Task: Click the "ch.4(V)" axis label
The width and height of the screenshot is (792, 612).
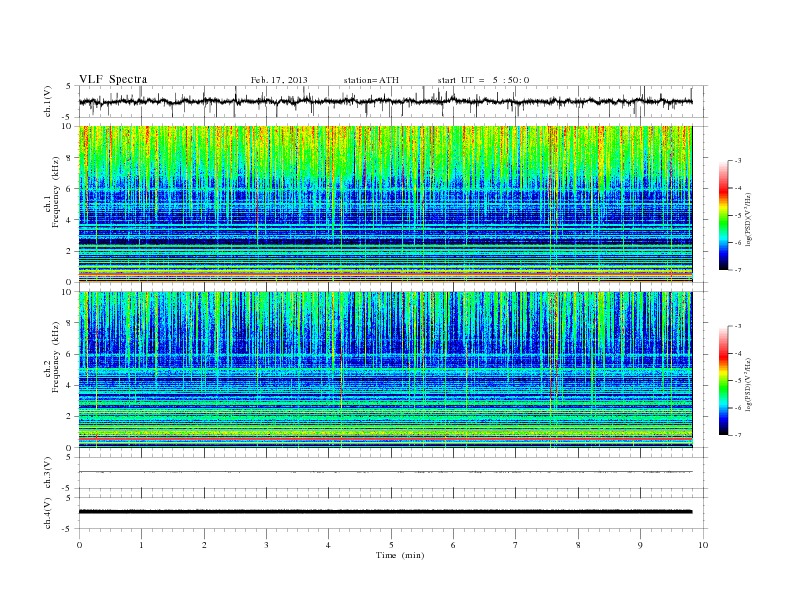Action: 48,513
